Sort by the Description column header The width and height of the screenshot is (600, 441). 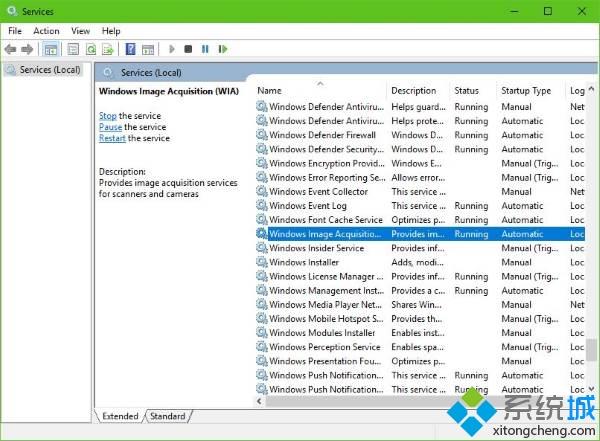pyautogui.click(x=417, y=91)
